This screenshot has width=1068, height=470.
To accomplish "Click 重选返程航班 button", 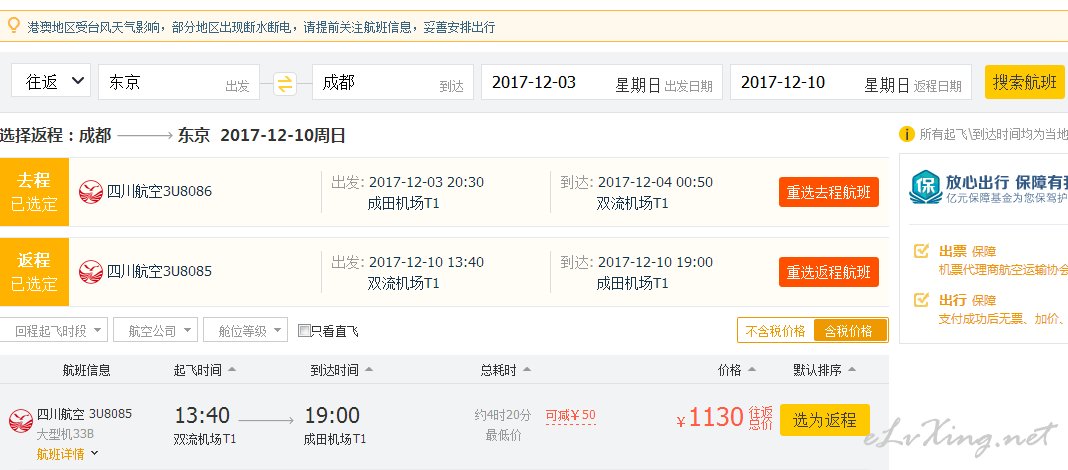I will point(829,272).
